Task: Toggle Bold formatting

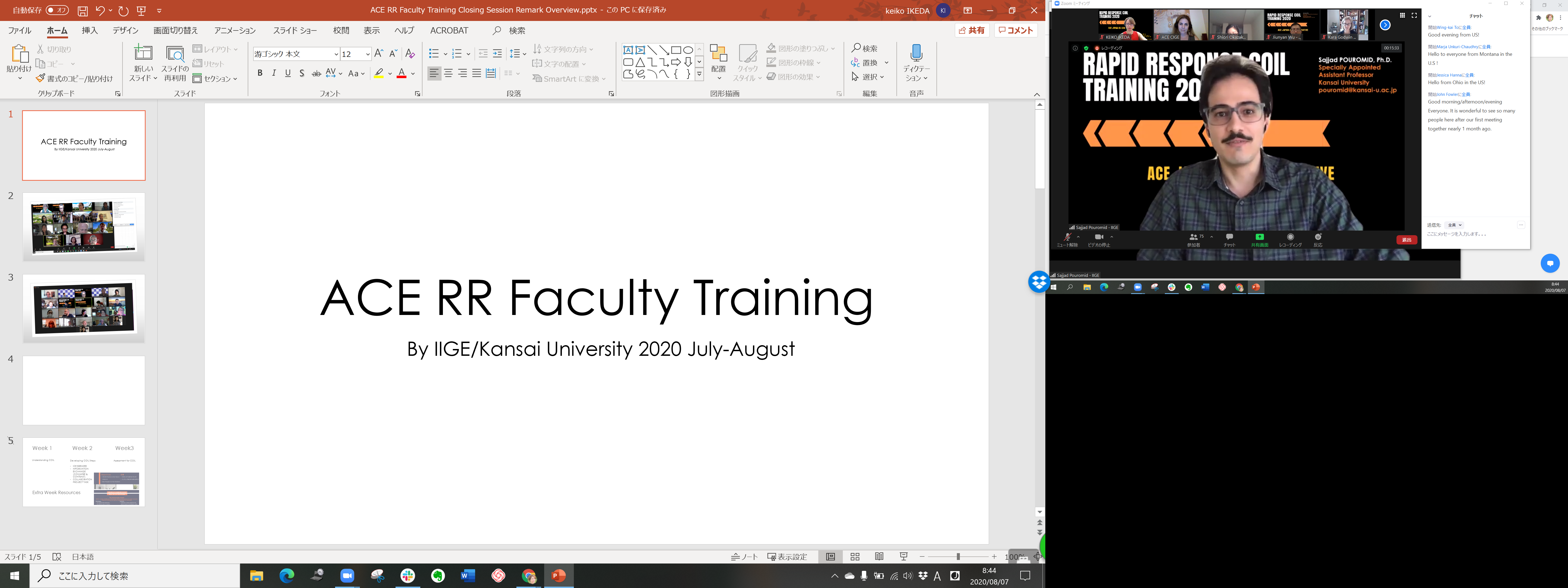Action: tap(260, 73)
